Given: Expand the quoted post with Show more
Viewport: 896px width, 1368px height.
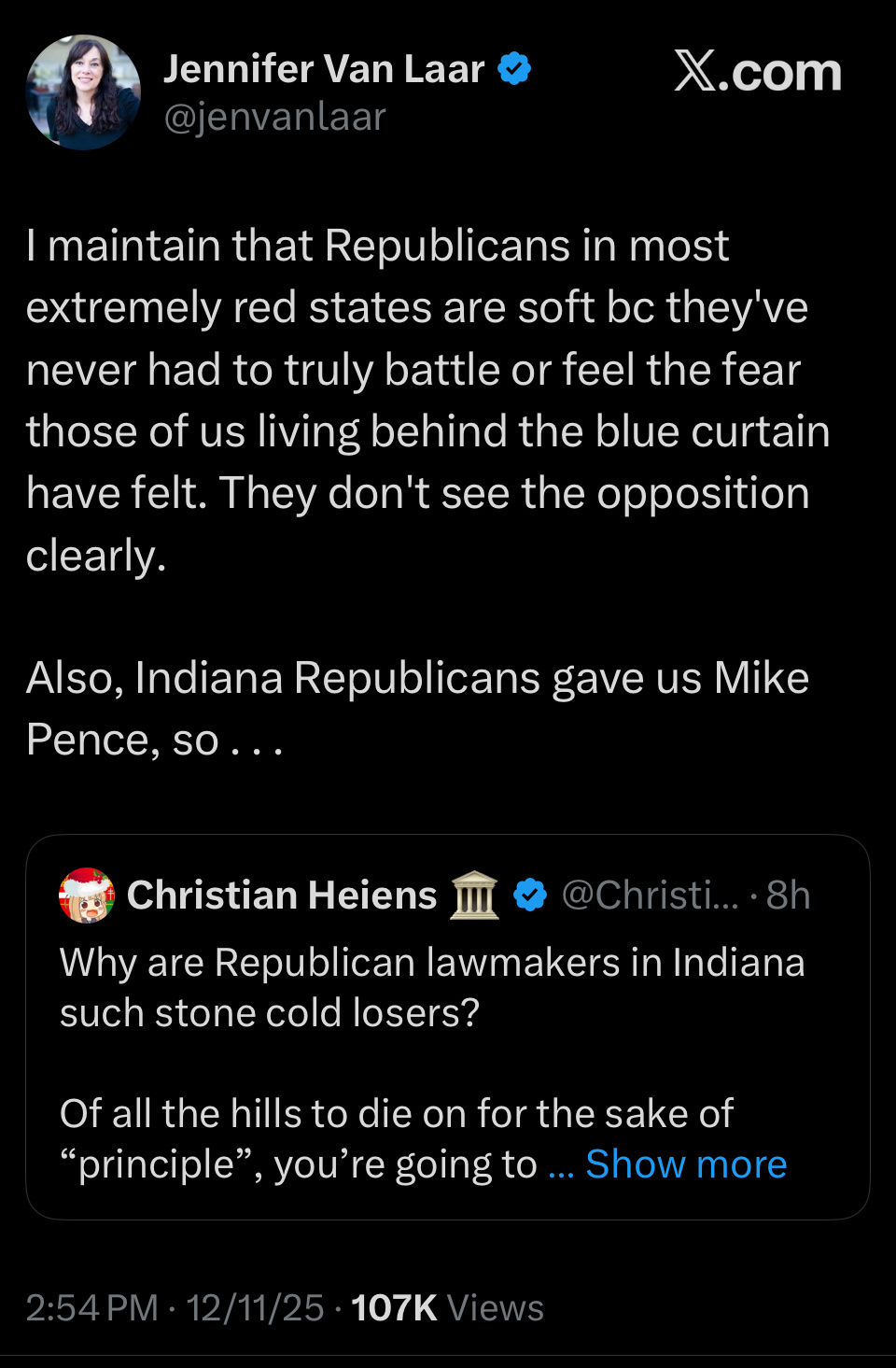Looking at the screenshot, I should coord(686,1164).
